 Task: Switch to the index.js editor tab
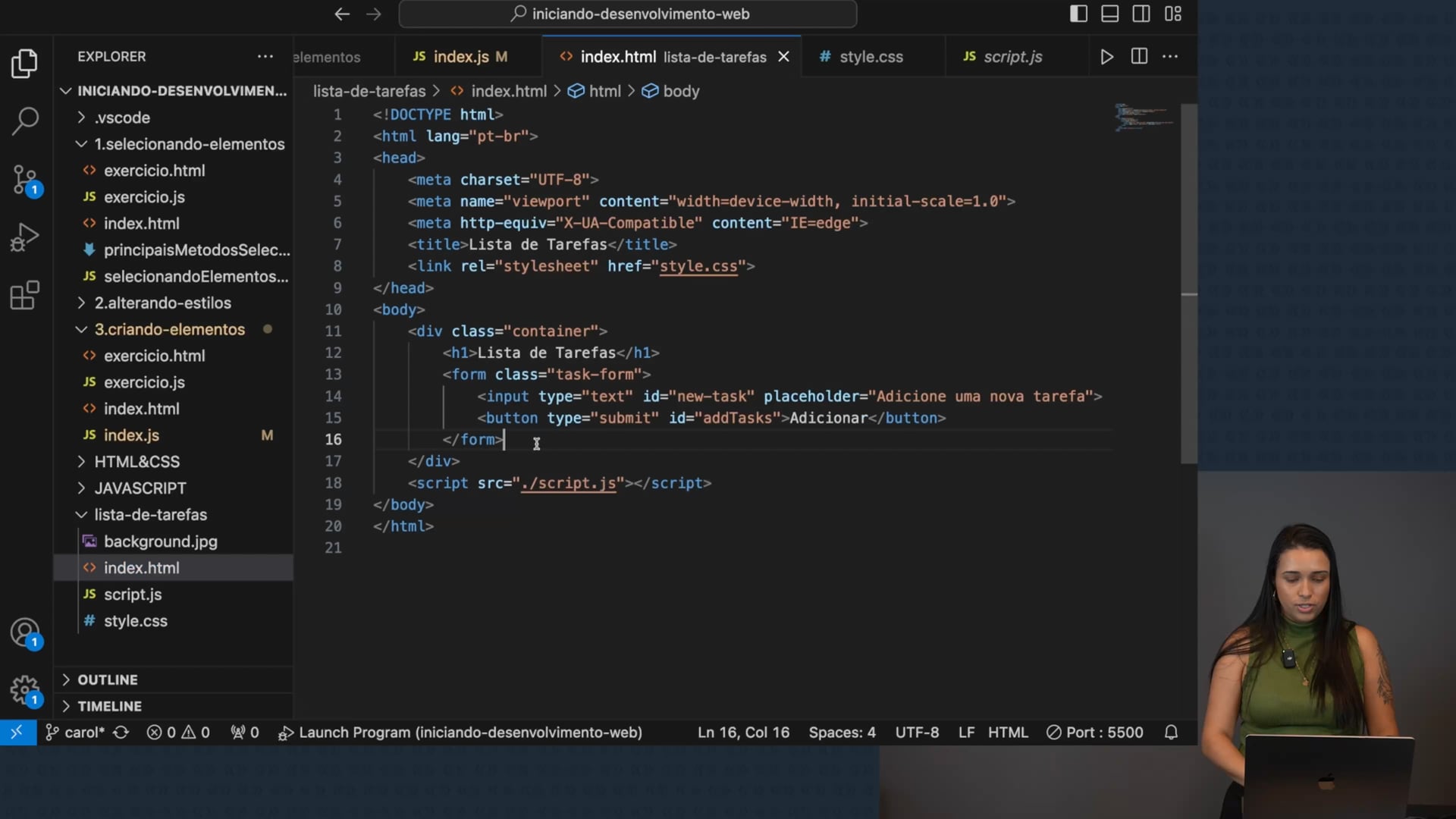460,57
